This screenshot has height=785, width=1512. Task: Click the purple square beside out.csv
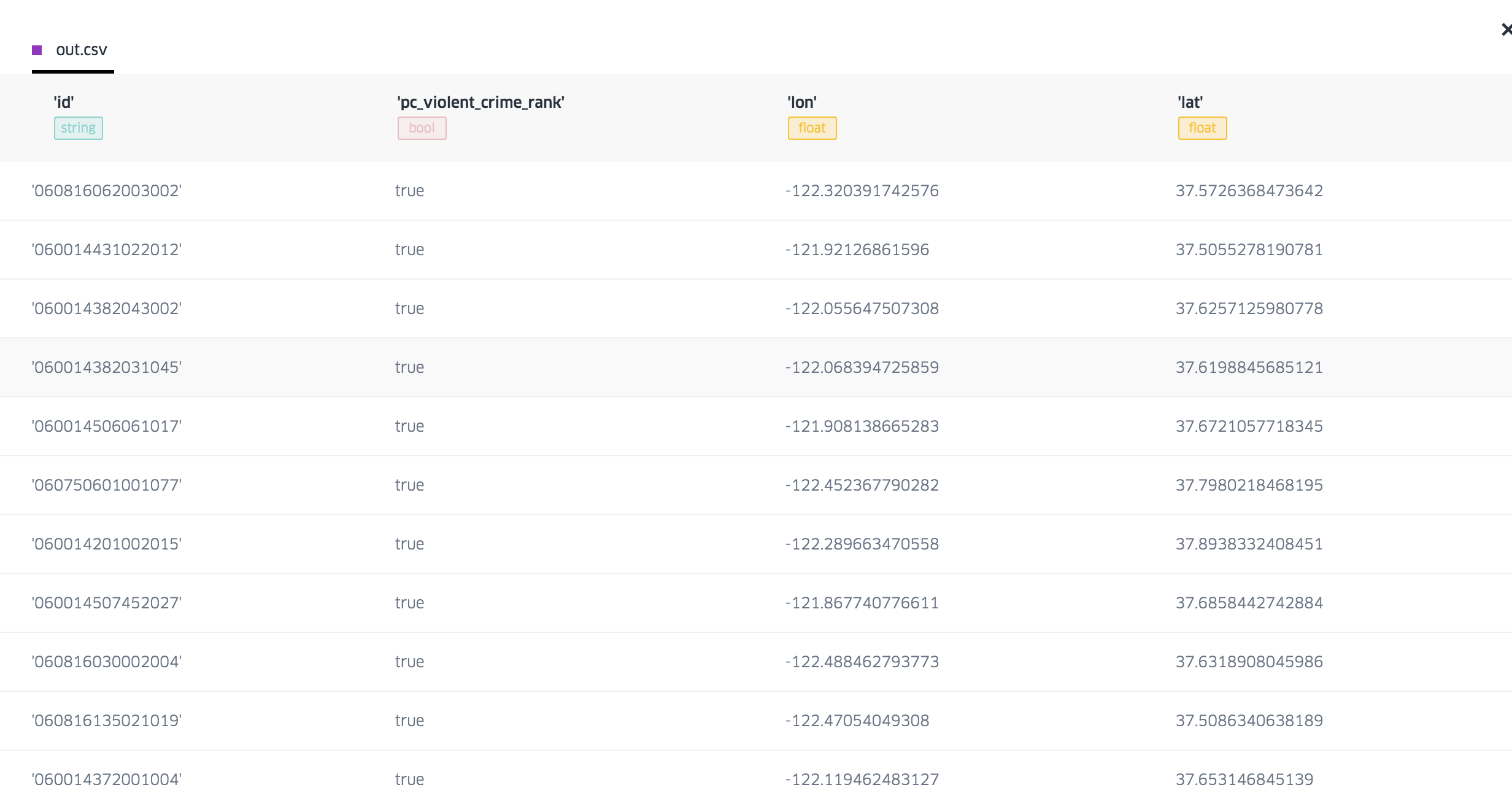(37, 50)
